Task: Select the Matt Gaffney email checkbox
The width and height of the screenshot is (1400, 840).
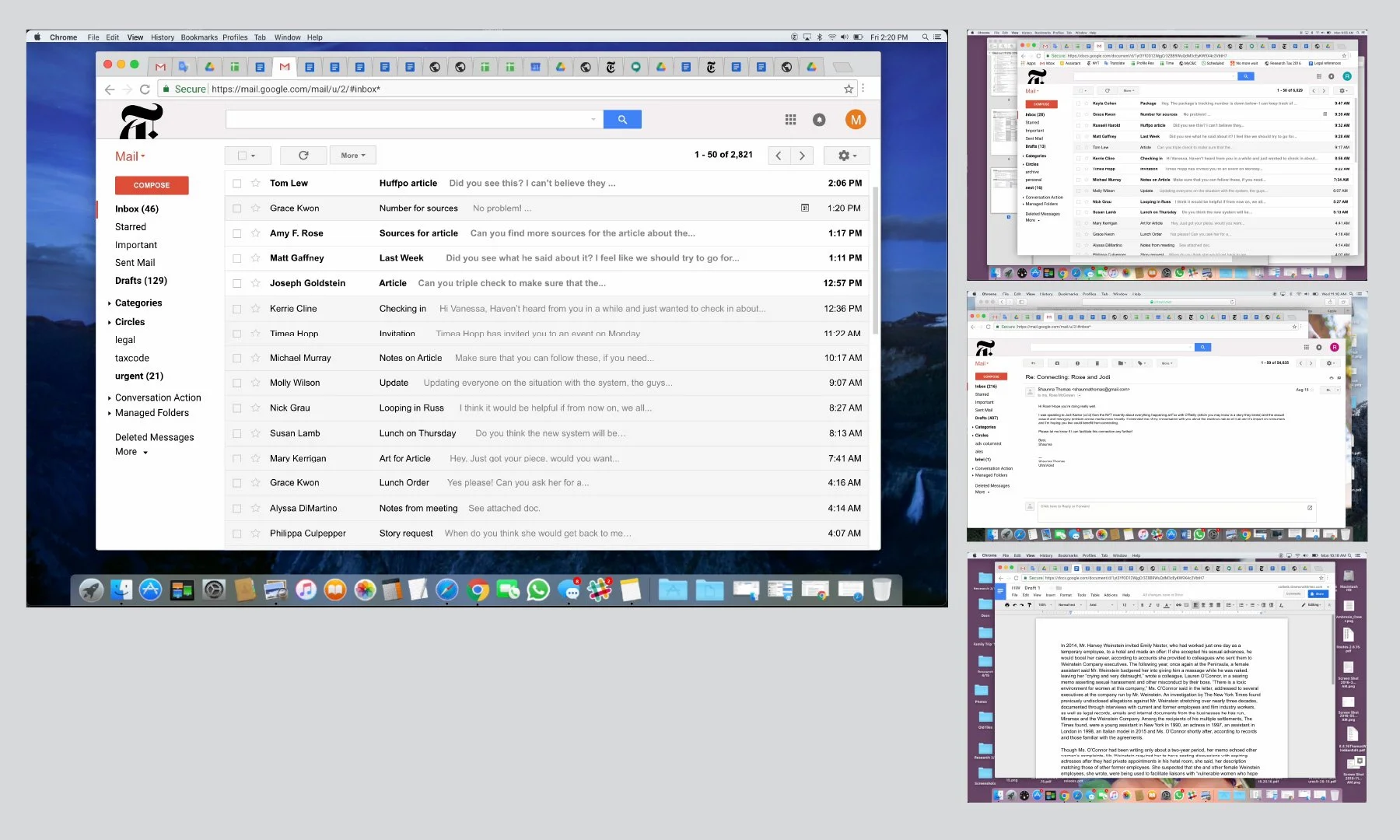Action: 237,258
